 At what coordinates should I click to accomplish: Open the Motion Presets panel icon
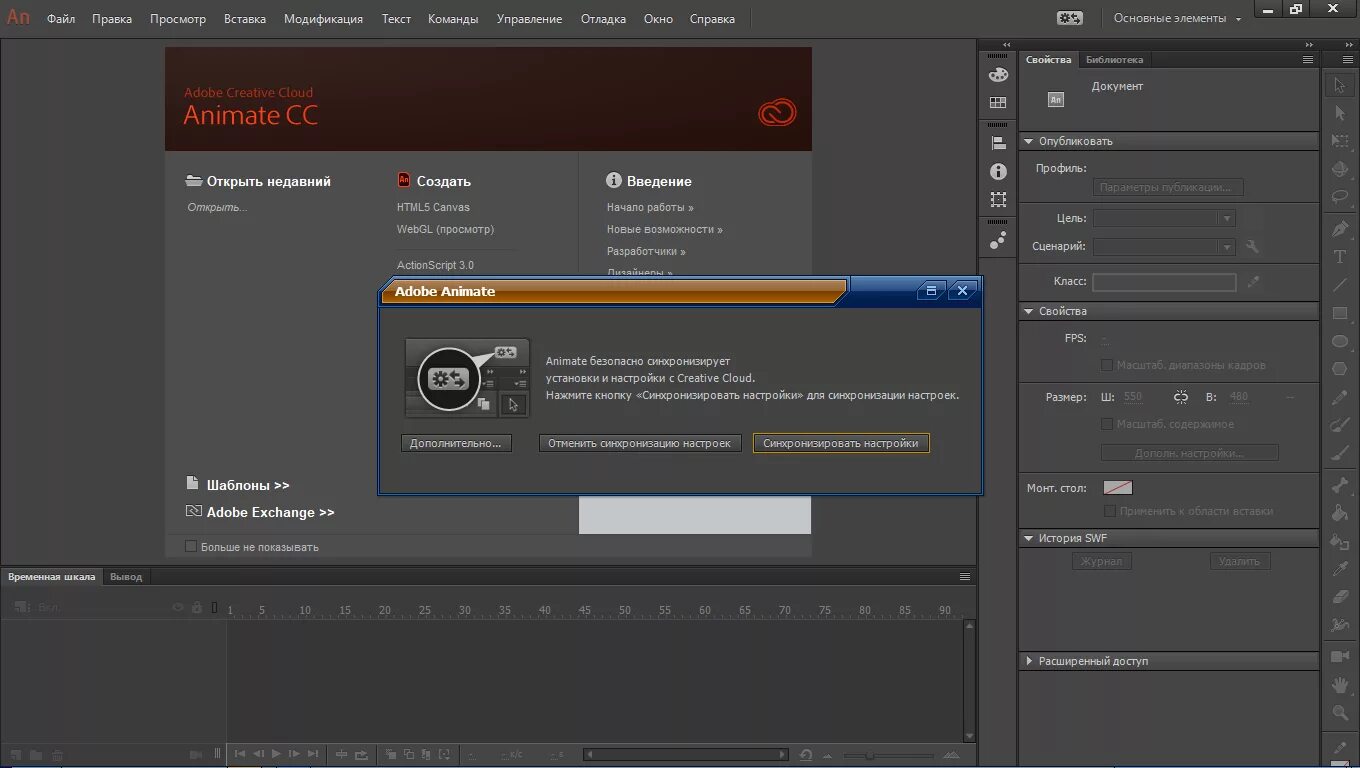click(x=998, y=240)
